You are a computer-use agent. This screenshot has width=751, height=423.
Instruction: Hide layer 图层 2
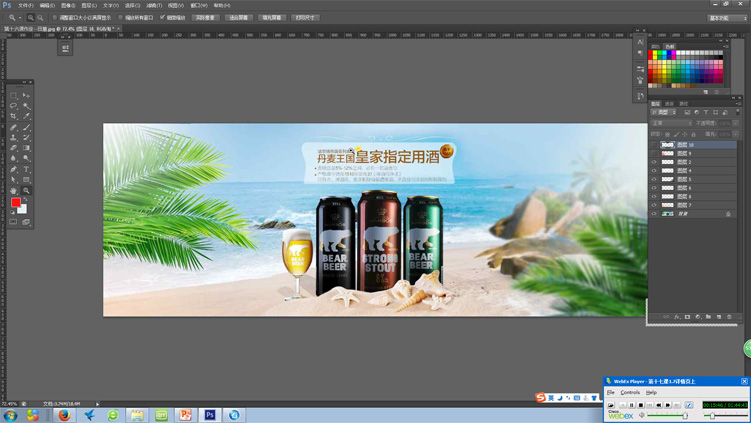coord(654,162)
